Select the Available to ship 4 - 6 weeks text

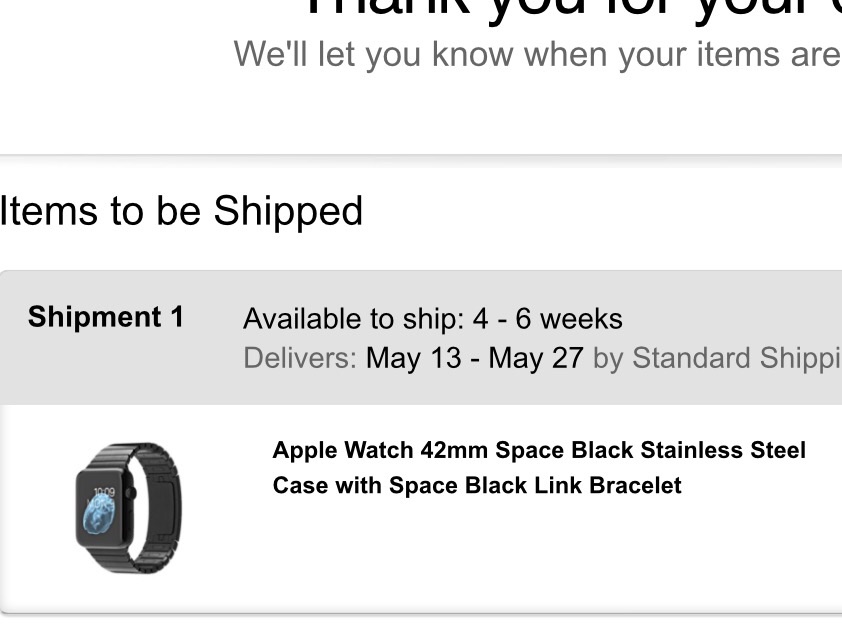[x=433, y=319]
